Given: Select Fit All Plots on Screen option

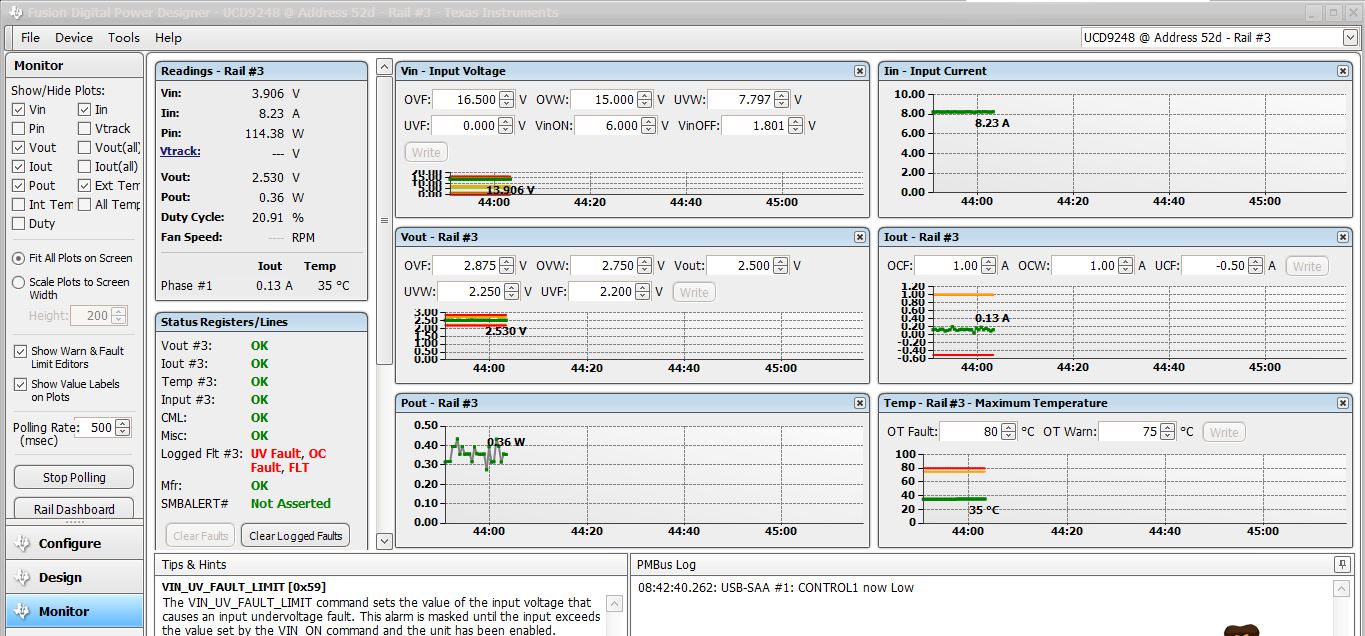Looking at the screenshot, I should [x=18, y=258].
